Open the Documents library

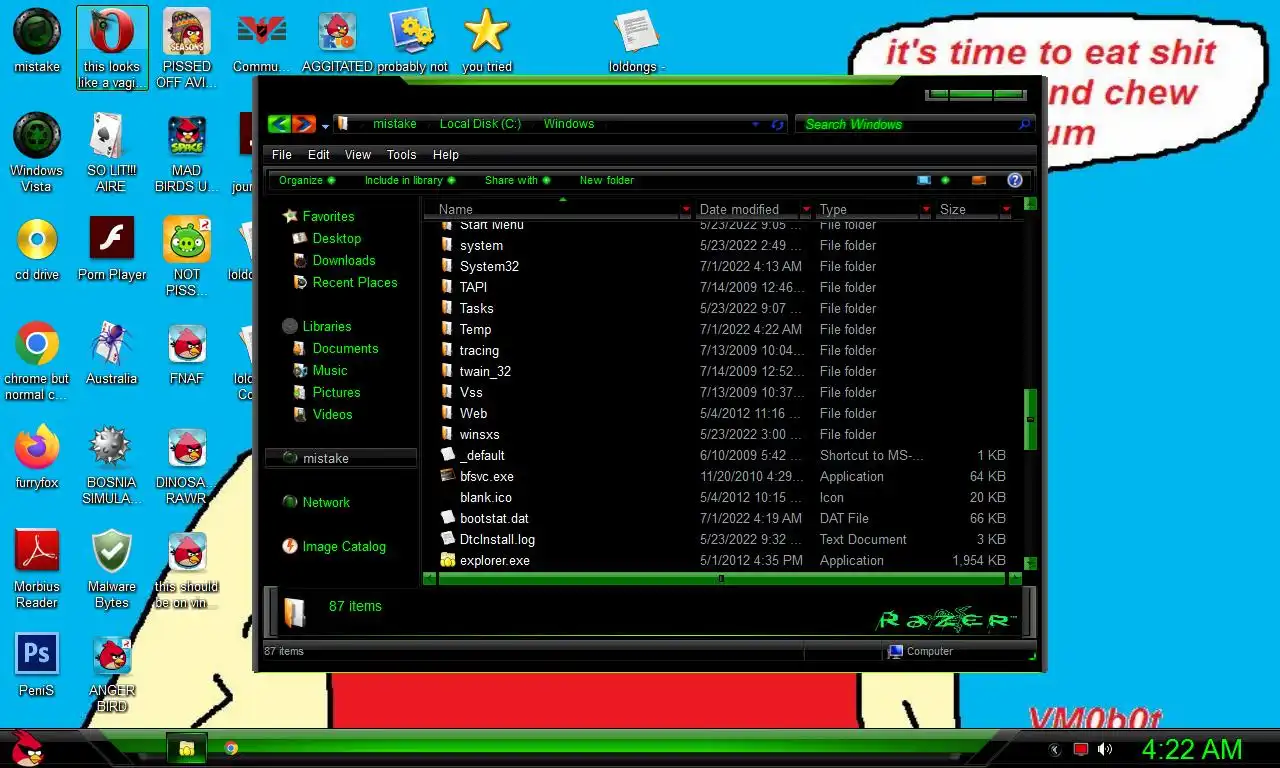pos(345,348)
